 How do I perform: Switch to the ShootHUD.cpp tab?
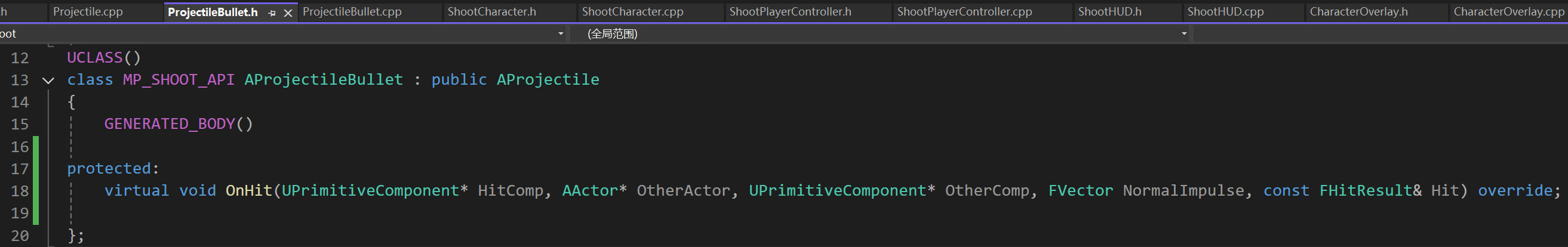coord(1225,11)
